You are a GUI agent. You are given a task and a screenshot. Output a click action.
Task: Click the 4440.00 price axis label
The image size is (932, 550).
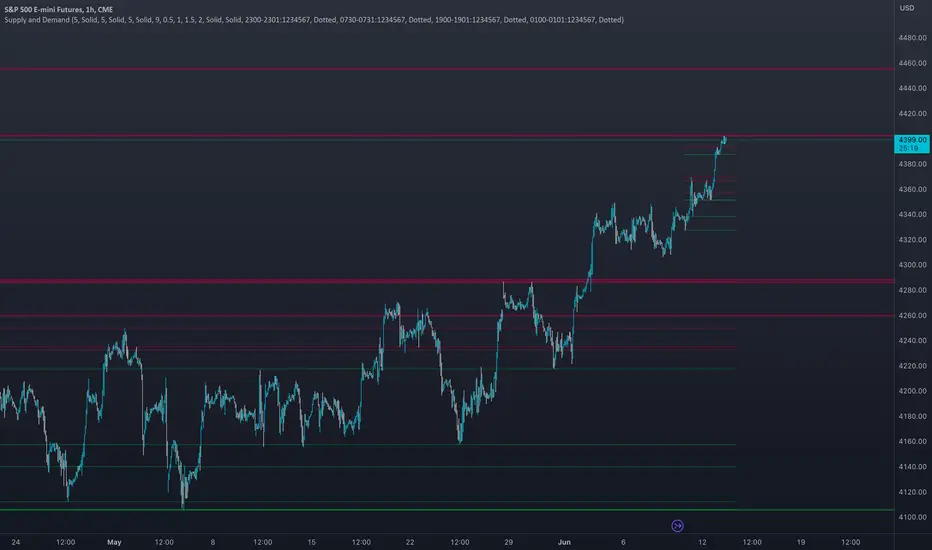tap(912, 88)
